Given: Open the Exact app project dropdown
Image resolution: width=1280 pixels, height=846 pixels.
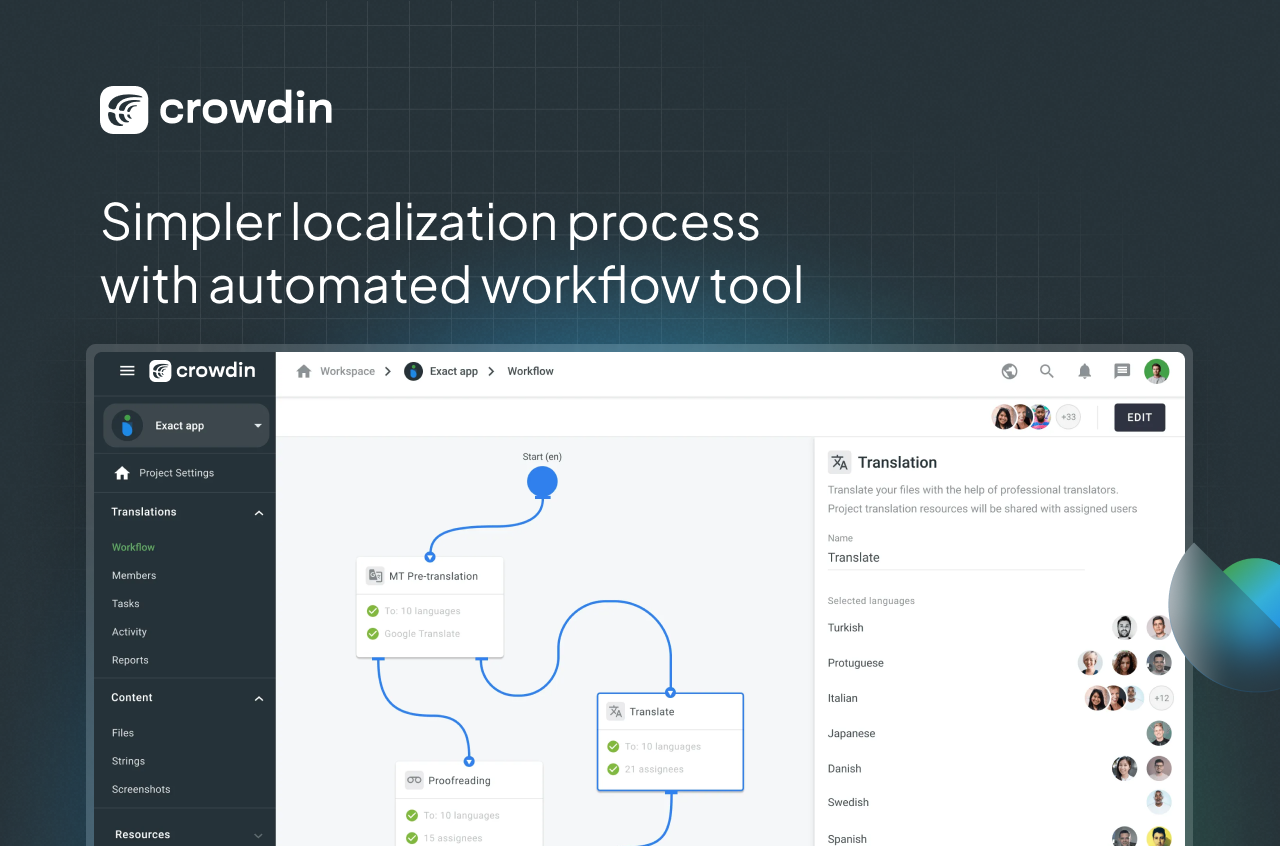Looking at the screenshot, I should (185, 424).
